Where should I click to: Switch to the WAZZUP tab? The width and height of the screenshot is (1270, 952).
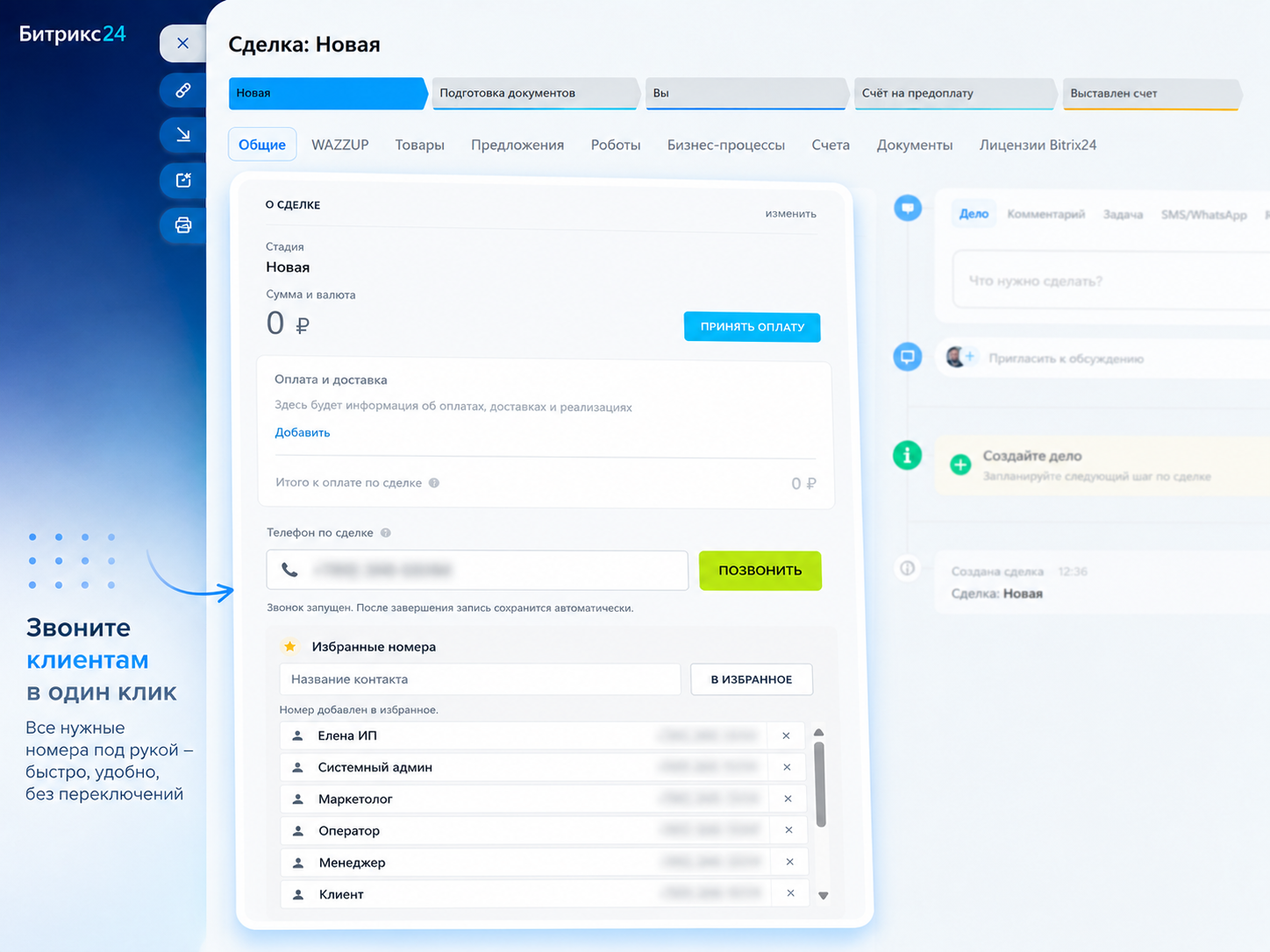[x=340, y=145]
